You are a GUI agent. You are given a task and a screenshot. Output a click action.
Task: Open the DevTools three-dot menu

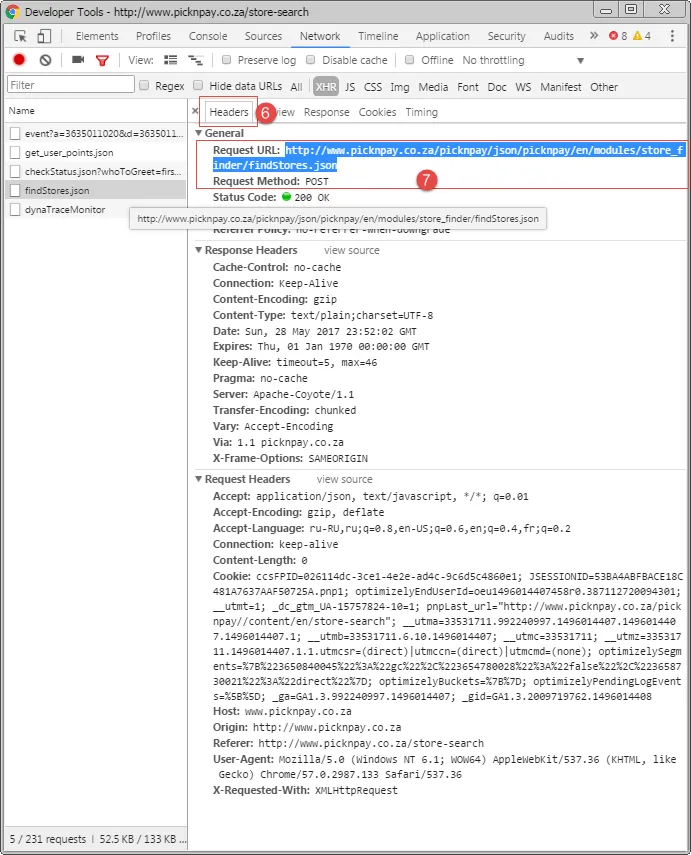click(x=672, y=36)
